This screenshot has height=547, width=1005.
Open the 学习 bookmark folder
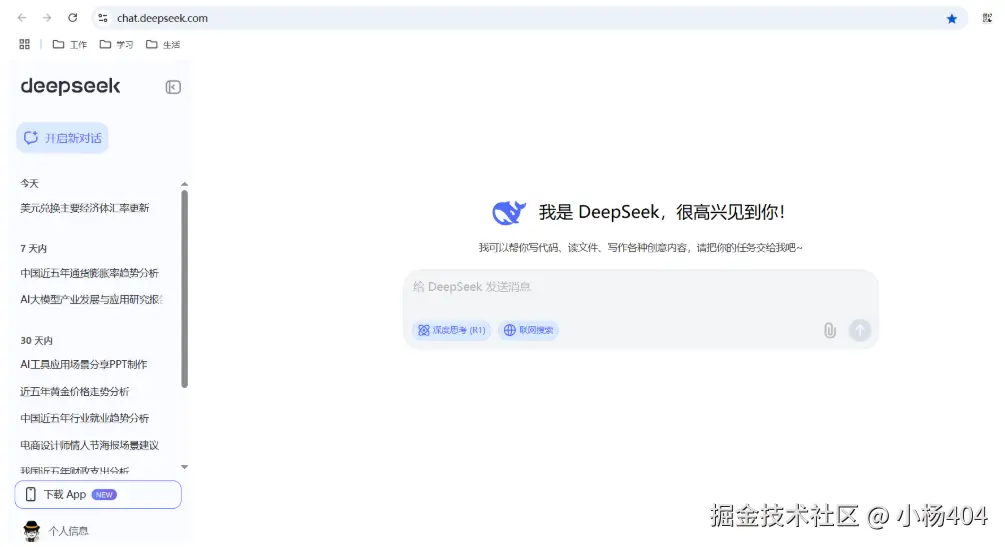tap(117, 44)
